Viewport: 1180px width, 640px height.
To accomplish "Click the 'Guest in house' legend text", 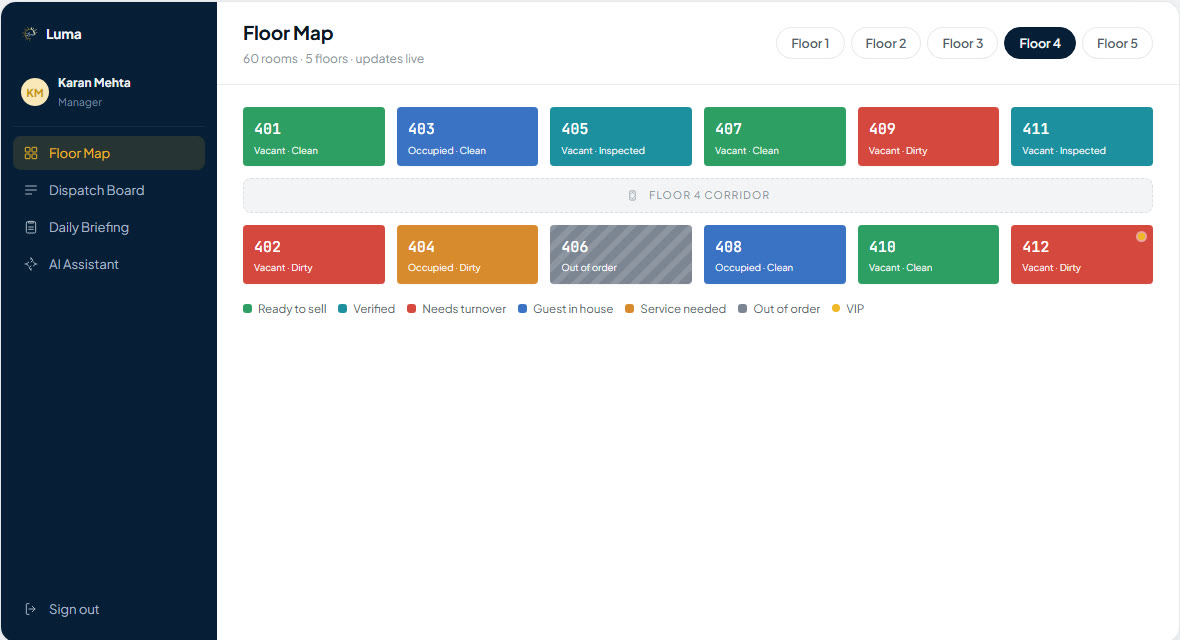I will tap(573, 309).
